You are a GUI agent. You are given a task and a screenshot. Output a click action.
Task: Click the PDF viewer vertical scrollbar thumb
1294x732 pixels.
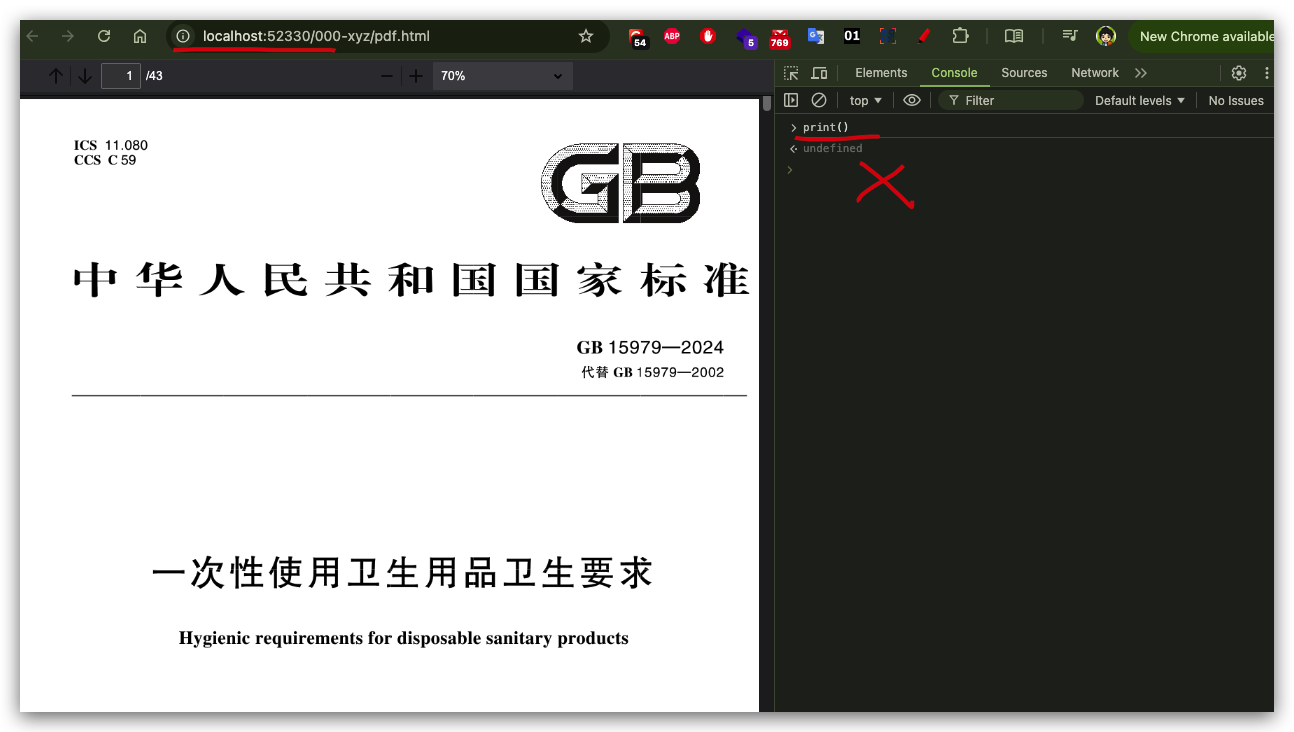click(x=767, y=102)
